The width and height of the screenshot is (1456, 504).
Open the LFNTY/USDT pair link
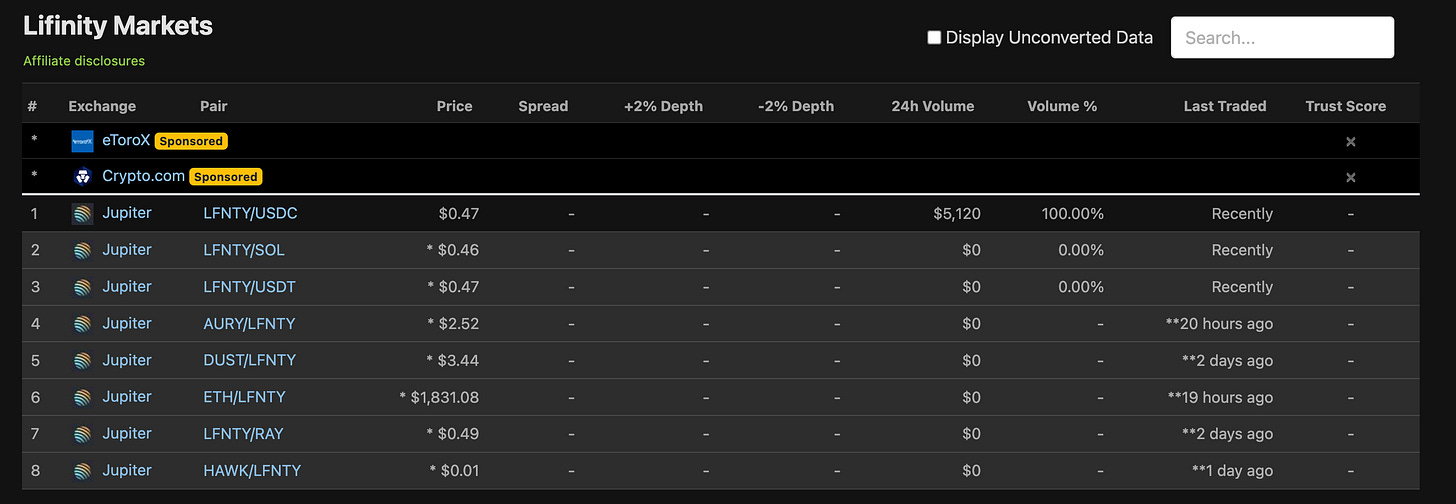click(x=249, y=287)
